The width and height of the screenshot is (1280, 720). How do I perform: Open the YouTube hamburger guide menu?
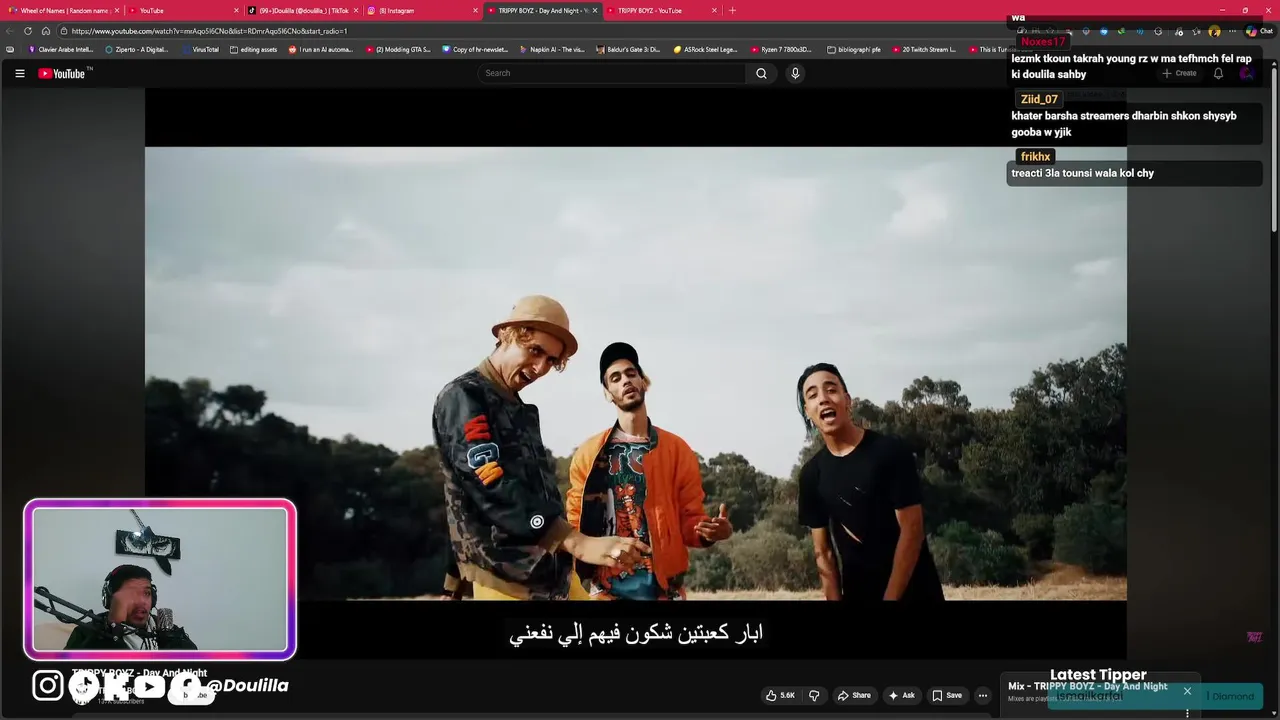(19, 73)
